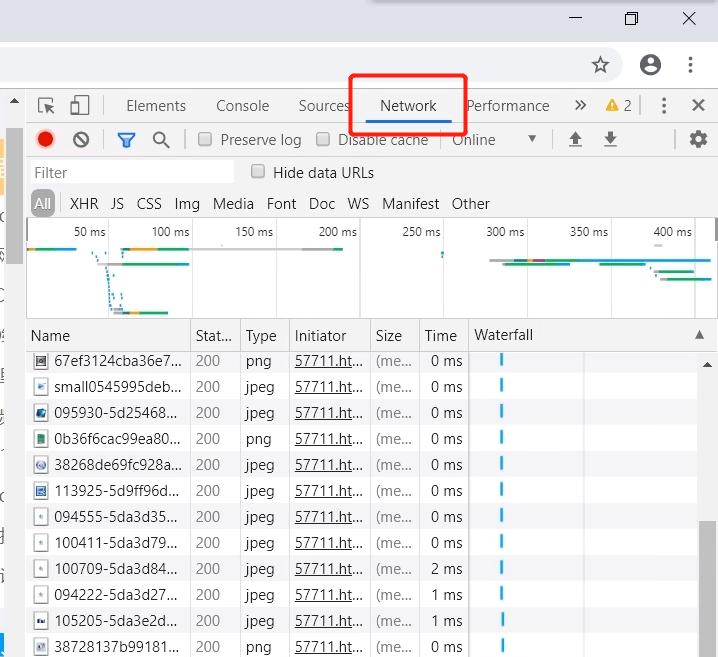Clear the network log
Image resolution: width=718 pixels, height=657 pixels.
[x=81, y=140]
